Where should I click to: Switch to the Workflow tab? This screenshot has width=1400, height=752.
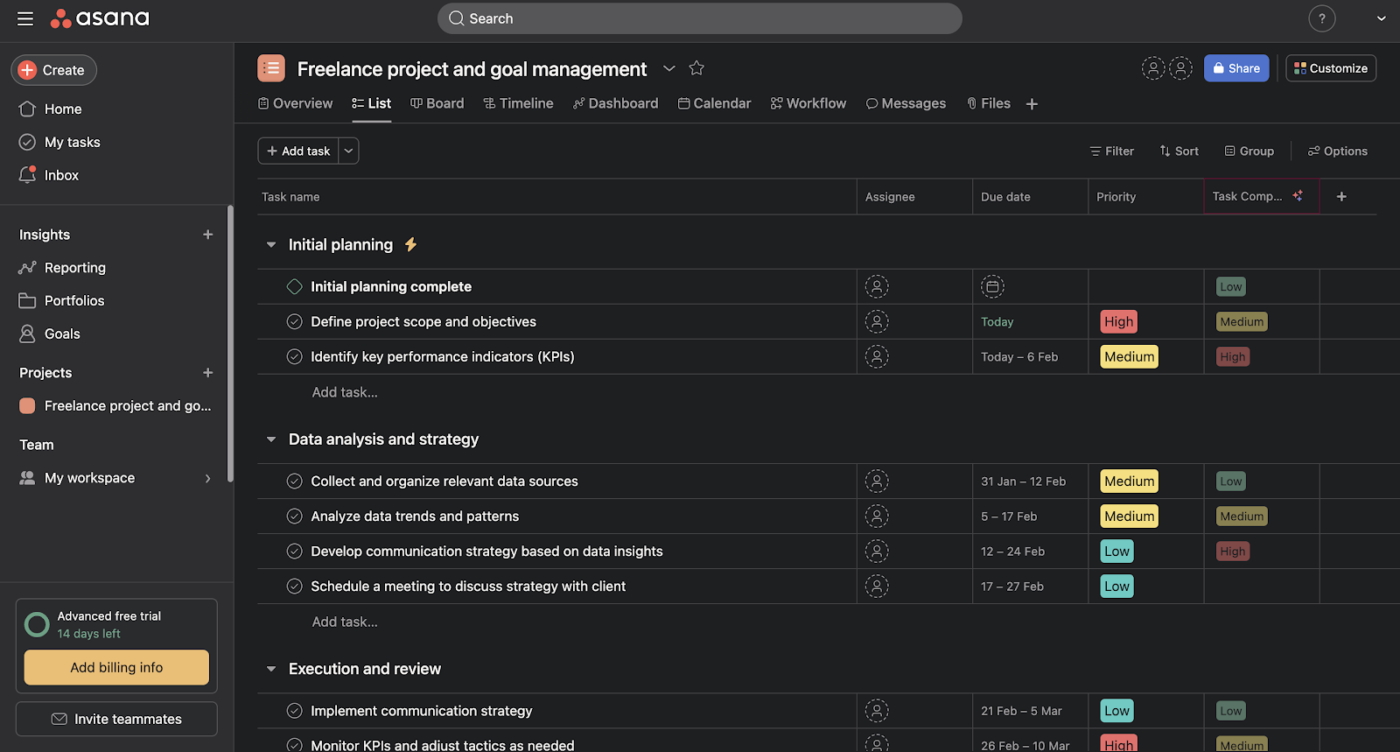click(808, 103)
